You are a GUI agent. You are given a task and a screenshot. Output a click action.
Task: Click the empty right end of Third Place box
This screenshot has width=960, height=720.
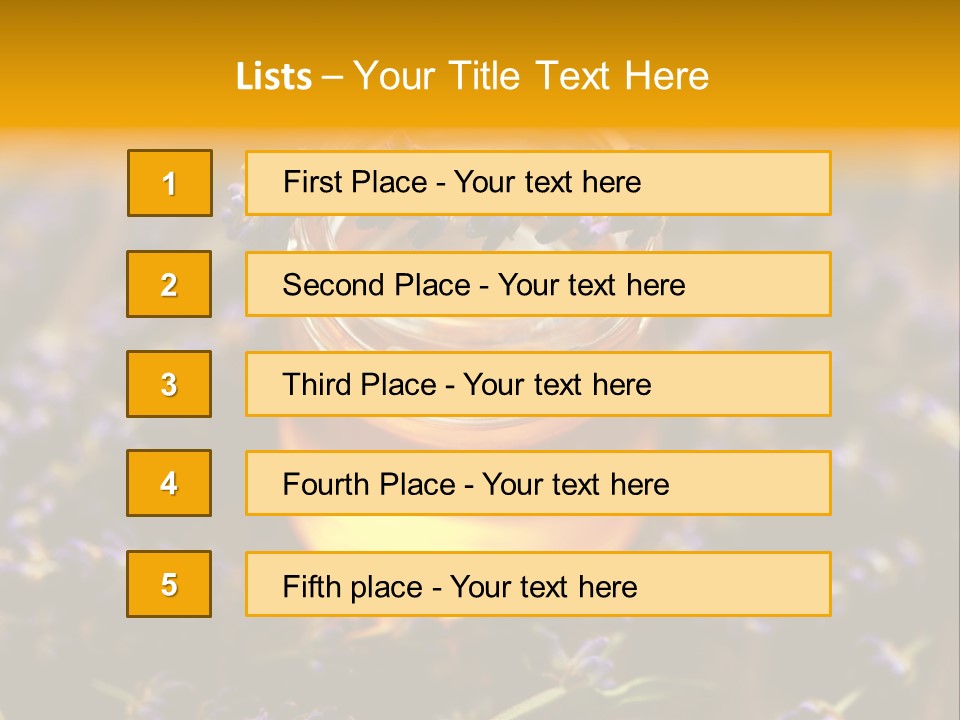pyautogui.click(x=760, y=384)
